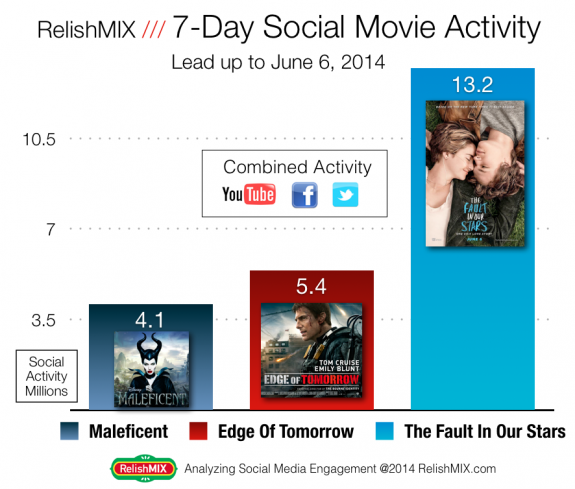575x489 pixels.
Task: Click the Edge Of Tomorrow red legend swatch
Action: pyautogui.click(x=198, y=431)
